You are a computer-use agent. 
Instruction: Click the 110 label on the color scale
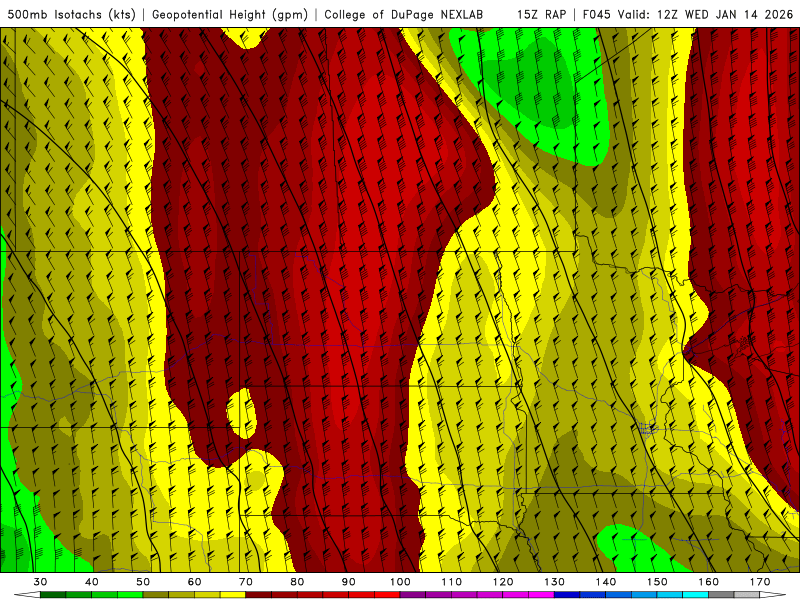tap(452, 582)
